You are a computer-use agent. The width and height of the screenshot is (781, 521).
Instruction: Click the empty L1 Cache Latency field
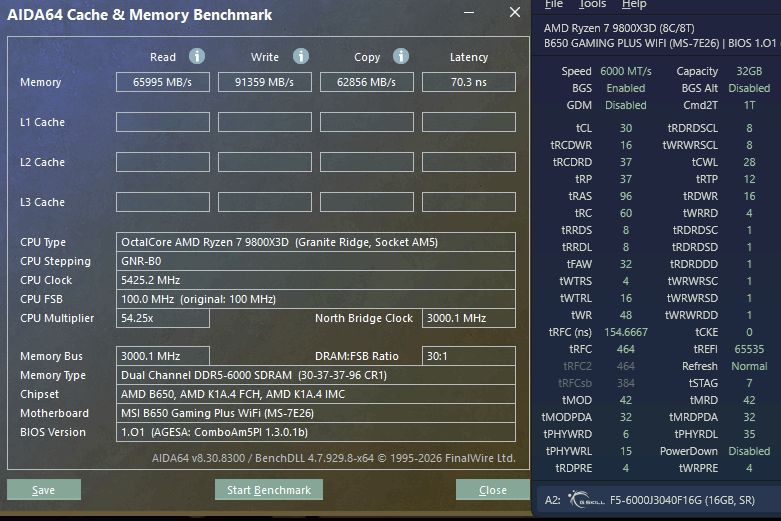pos(469,122)
